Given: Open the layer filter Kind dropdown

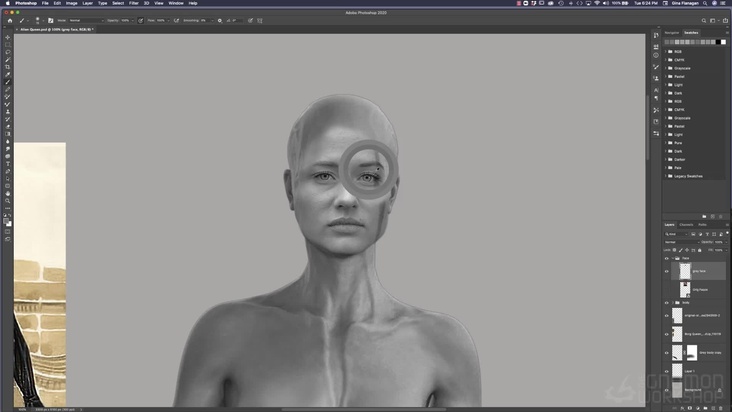Looking at the screenshot, I should click(x=676, y=234).
